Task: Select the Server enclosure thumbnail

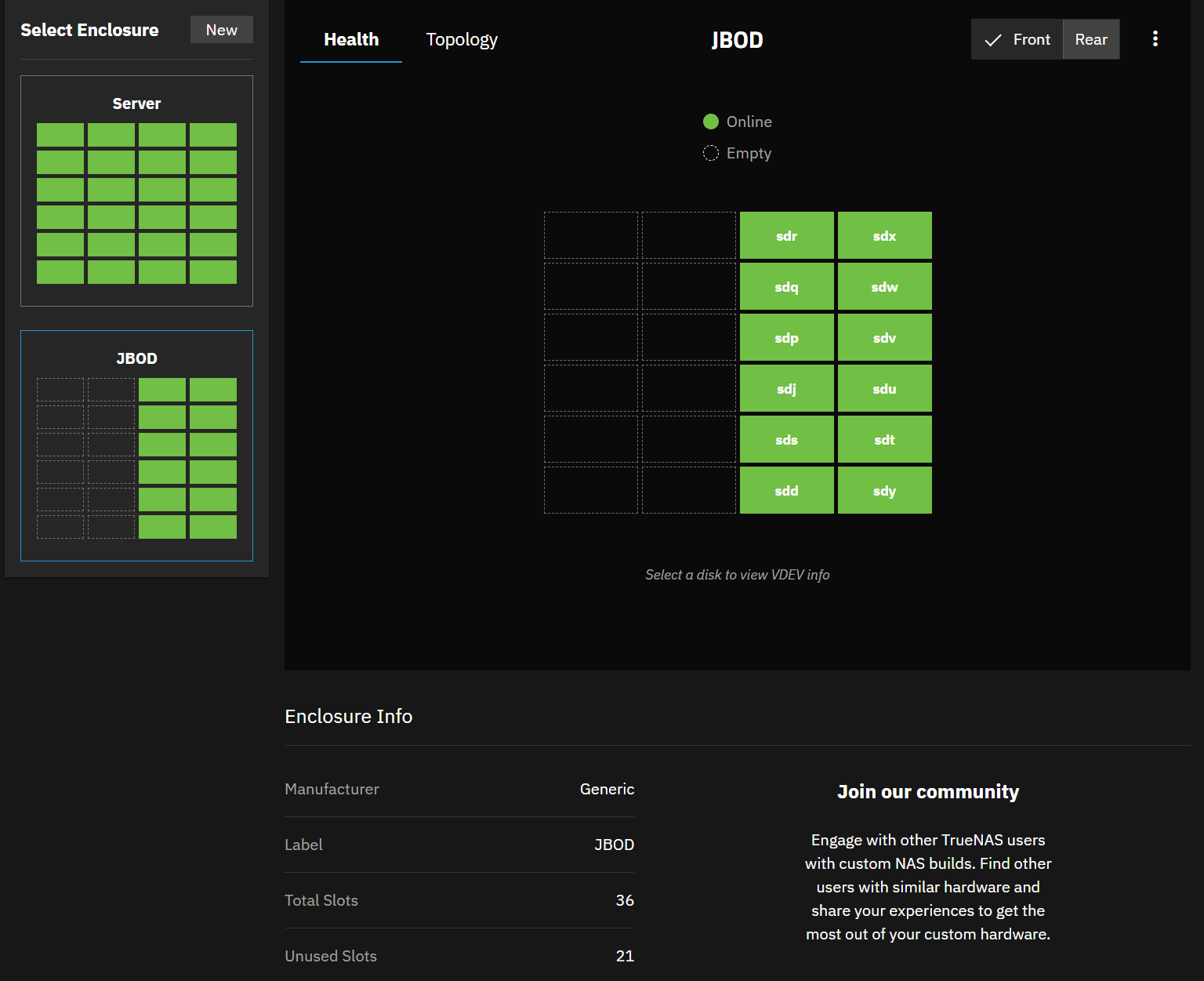Action: (136, 191)
